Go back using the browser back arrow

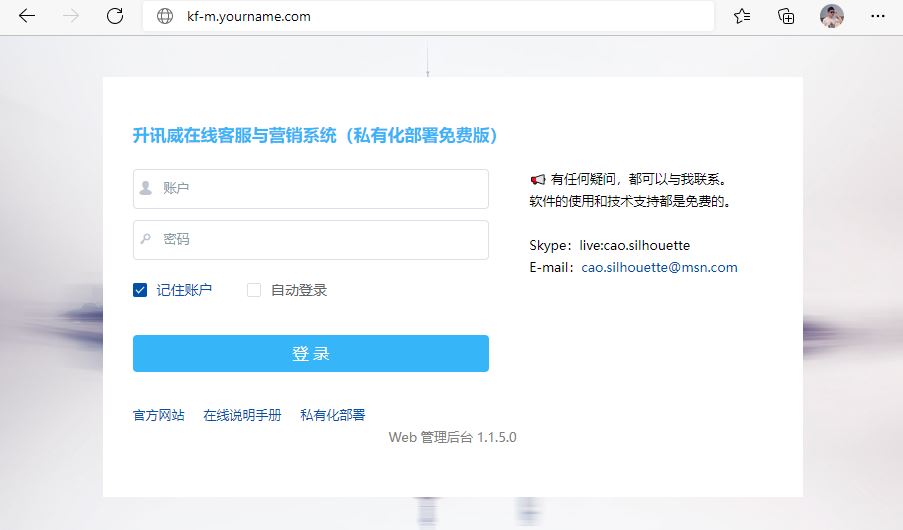[27, 16]
